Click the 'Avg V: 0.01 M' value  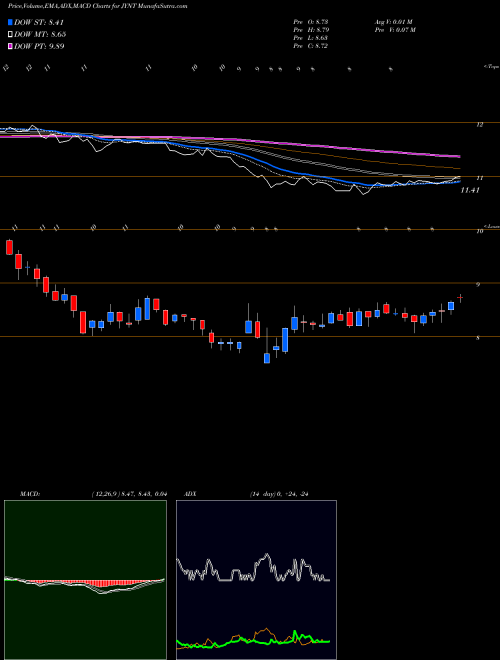point(395,22)
